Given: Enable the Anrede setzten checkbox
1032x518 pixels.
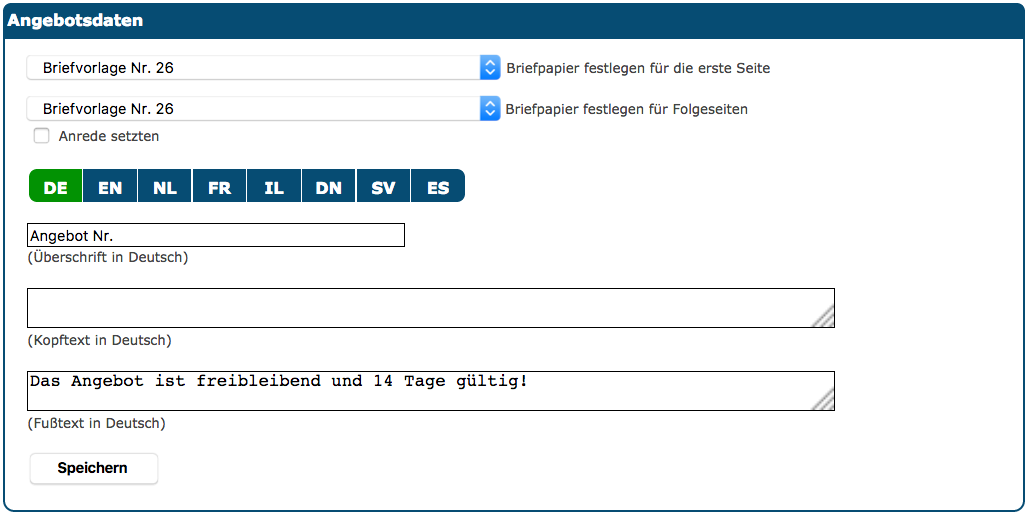Looking at the screenshot, I should (x=42, y=136).
